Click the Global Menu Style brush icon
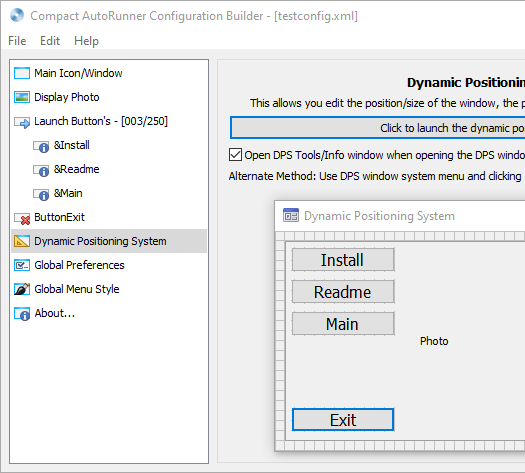 click(22, 289)
